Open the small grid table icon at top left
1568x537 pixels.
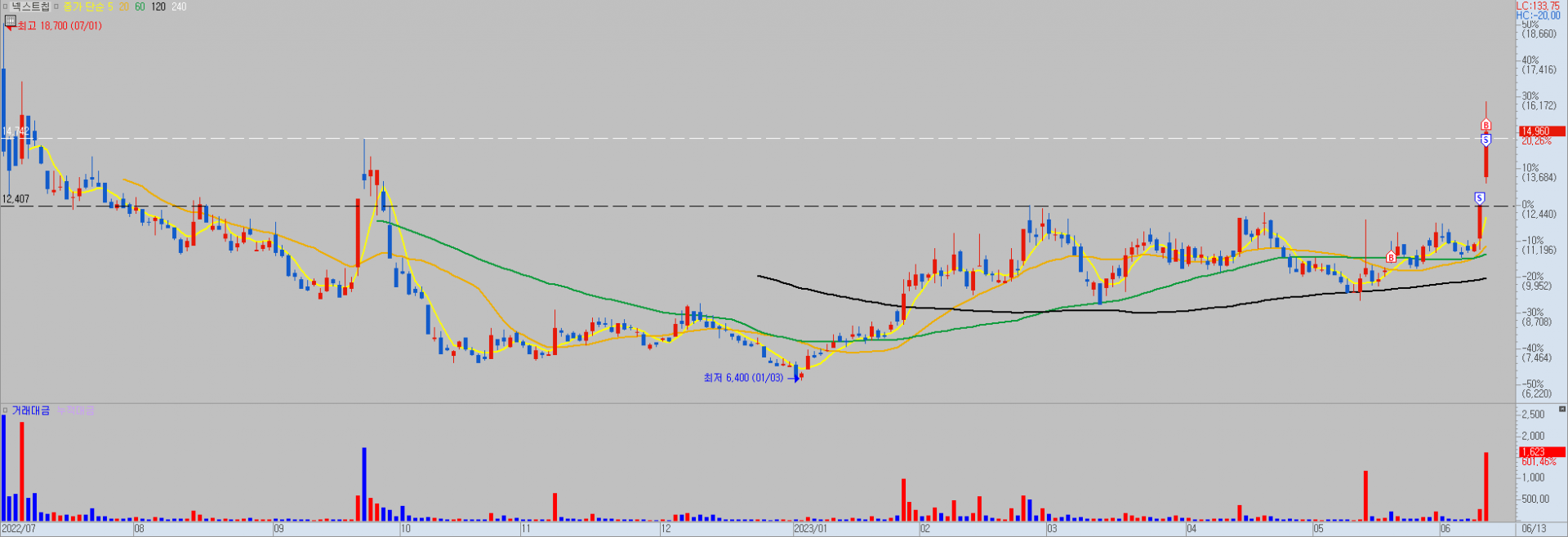click(x=11, y=20)
